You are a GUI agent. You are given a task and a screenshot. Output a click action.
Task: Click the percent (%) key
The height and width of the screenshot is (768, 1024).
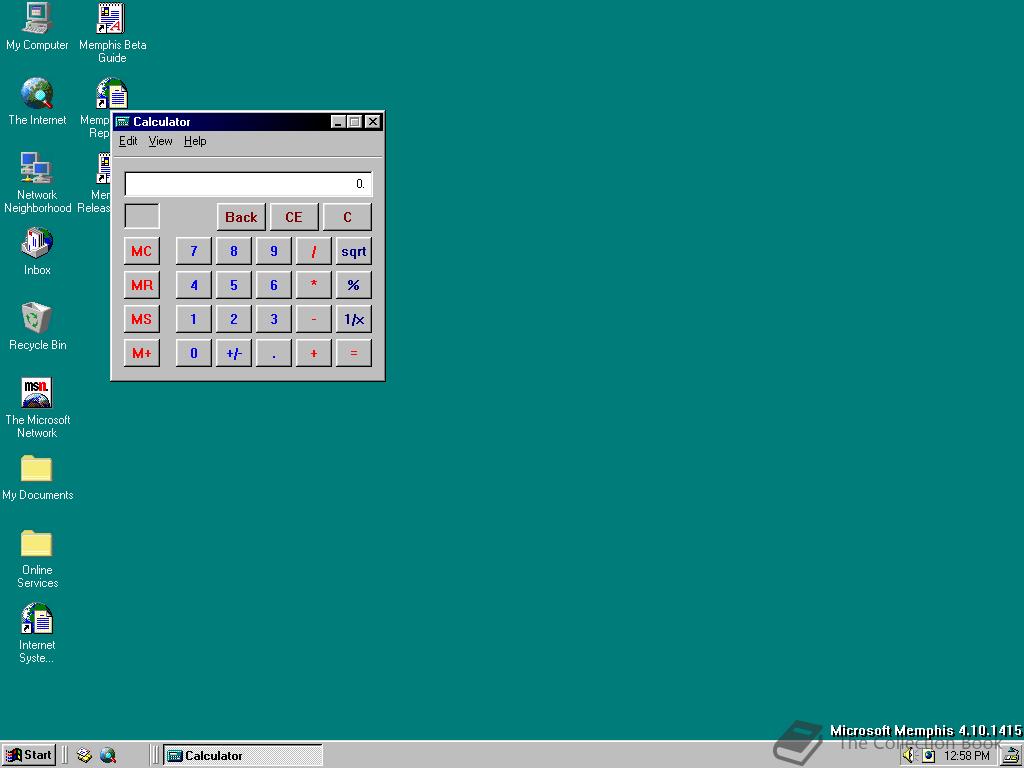point(353,285)
